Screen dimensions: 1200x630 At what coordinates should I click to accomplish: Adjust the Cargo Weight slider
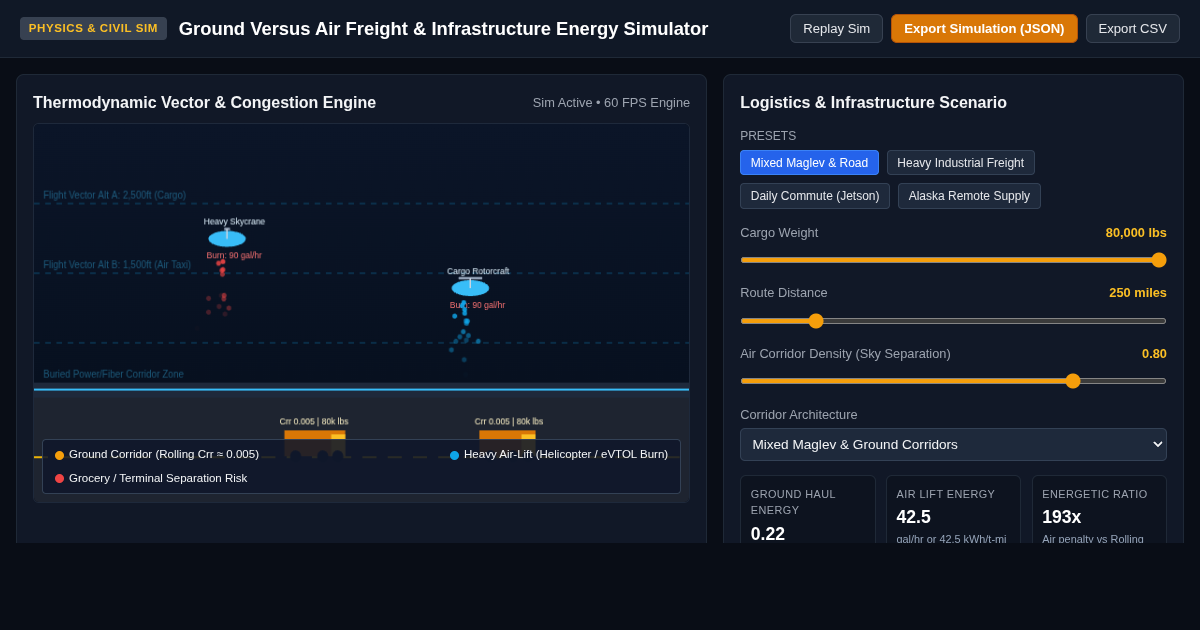[x=953, y=260]
